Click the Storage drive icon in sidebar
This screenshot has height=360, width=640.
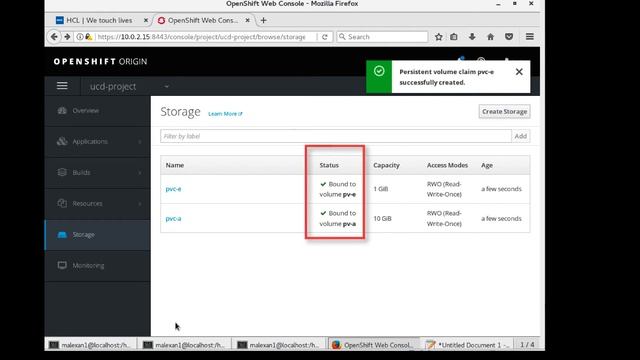click(62, 234)
